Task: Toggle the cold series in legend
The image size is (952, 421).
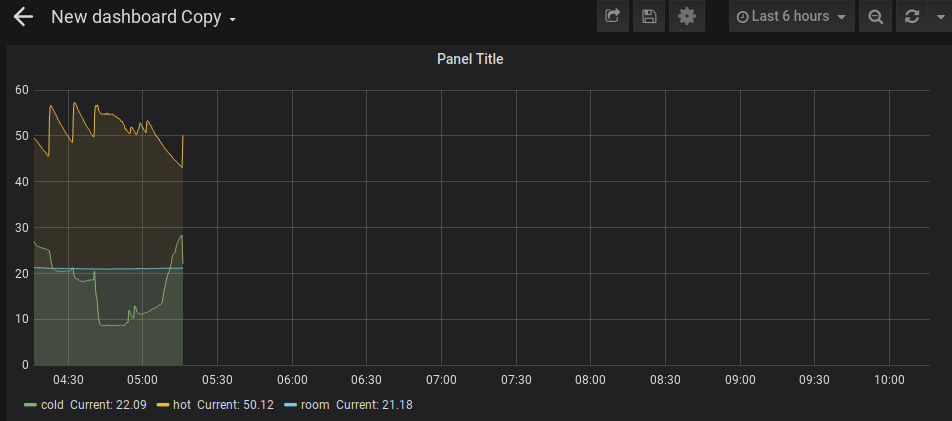Action: (x=52, y=405)
